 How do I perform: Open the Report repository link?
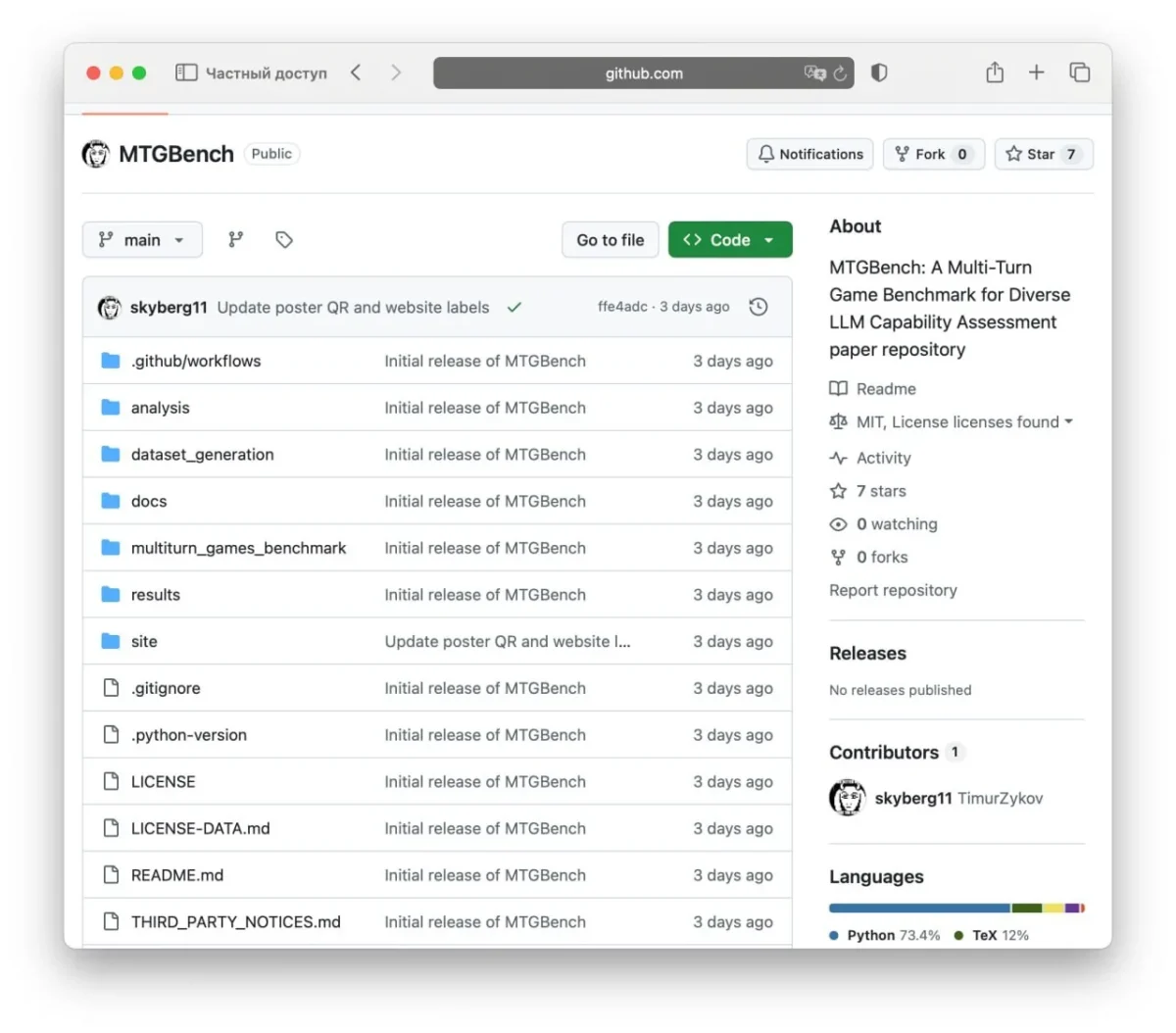click(893, 590)
